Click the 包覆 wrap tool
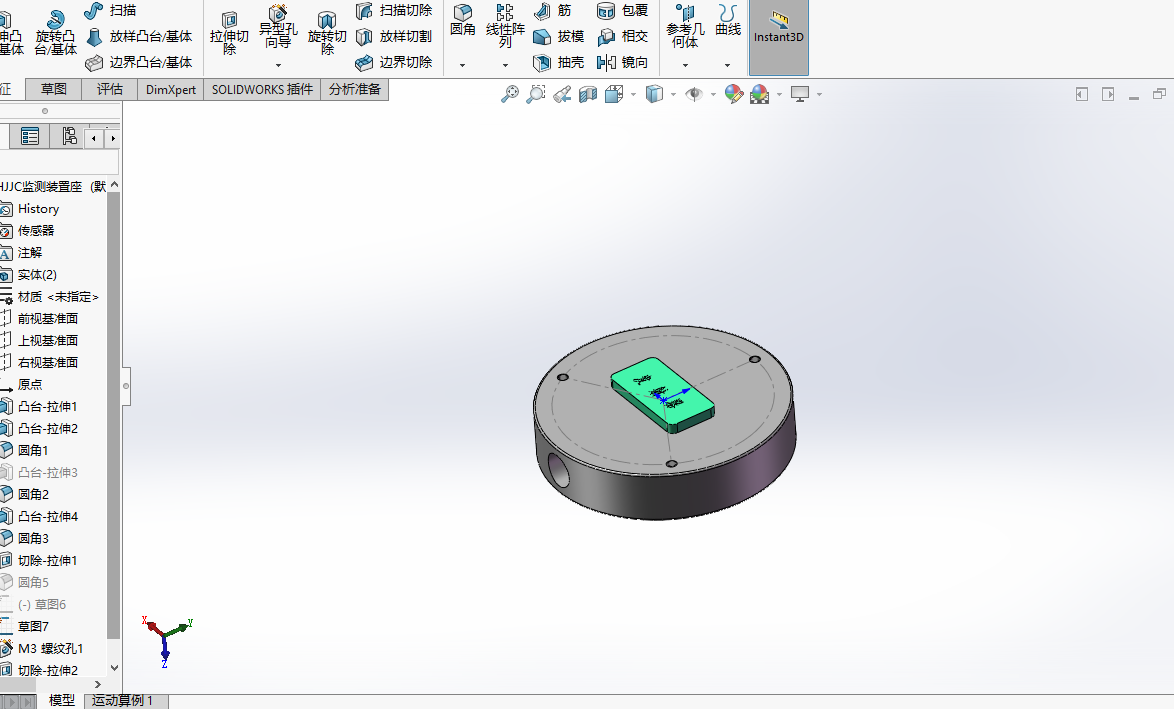The height and width of the screenshot is (709, 1174). click(622, 10)
